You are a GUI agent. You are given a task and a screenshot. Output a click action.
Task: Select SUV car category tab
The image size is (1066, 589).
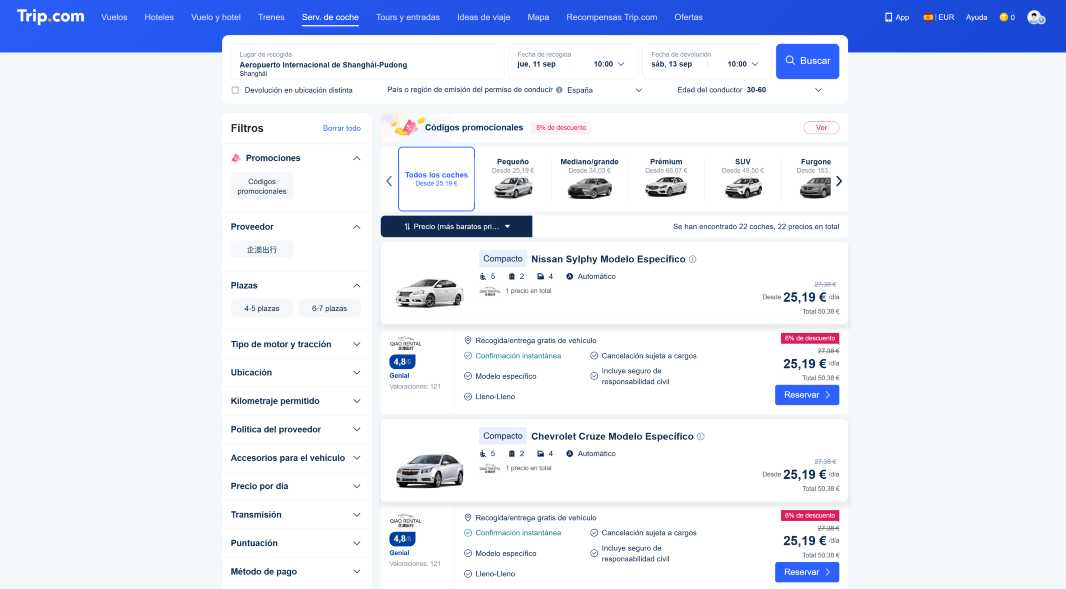click(x=742, y=179)
